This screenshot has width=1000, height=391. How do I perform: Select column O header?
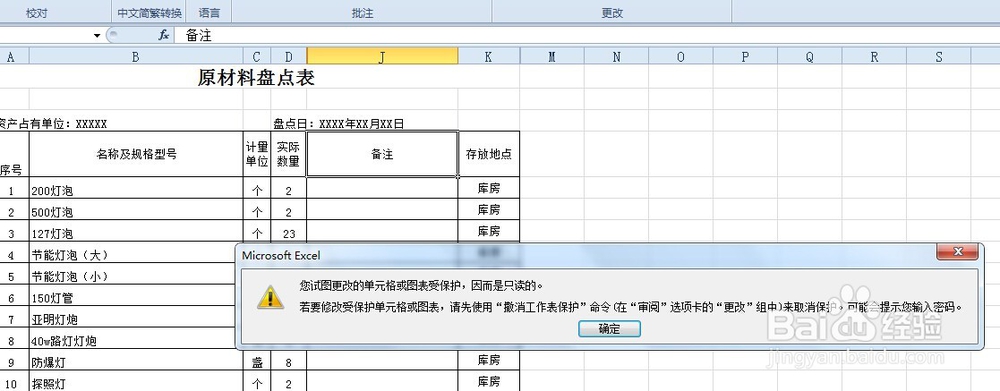[x=680, y=57]
